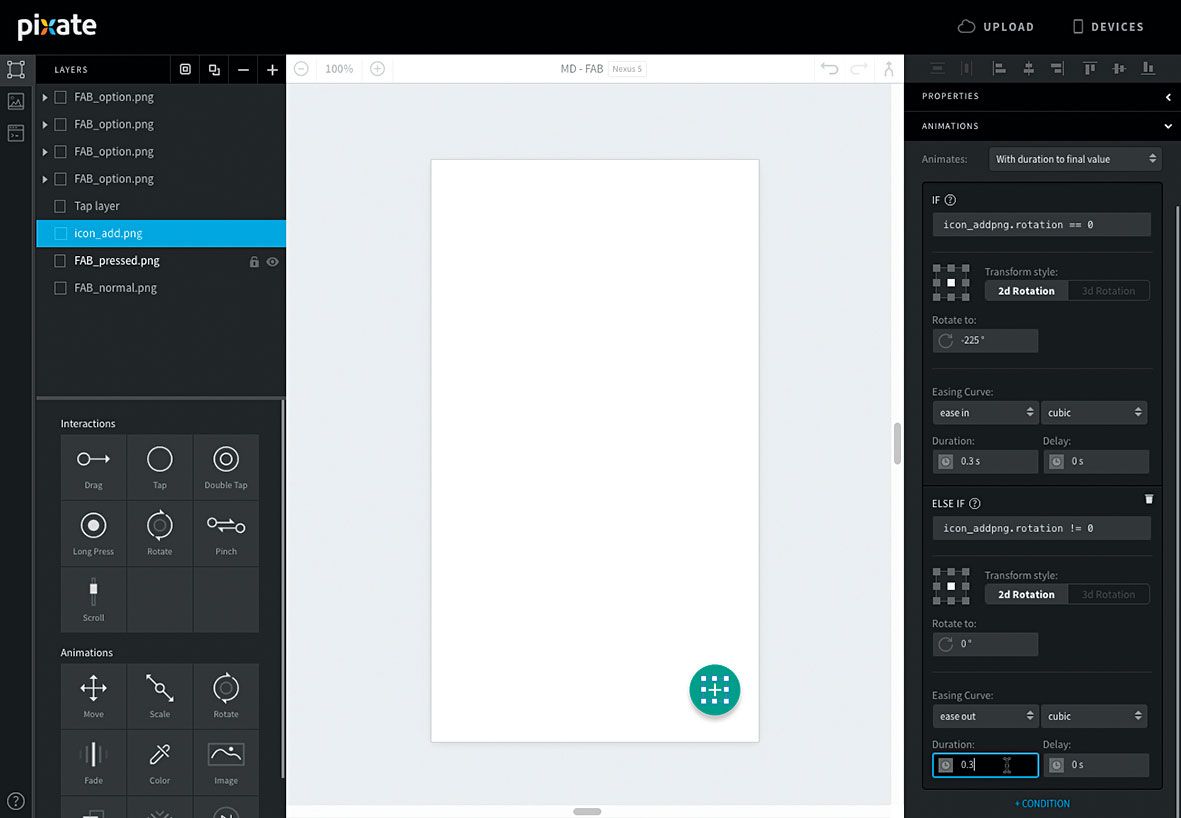Image resolution: width=1181 pixels, height=818 pixels.
Task: Select the Double Tap interaction
Action: tap(226, 466)
